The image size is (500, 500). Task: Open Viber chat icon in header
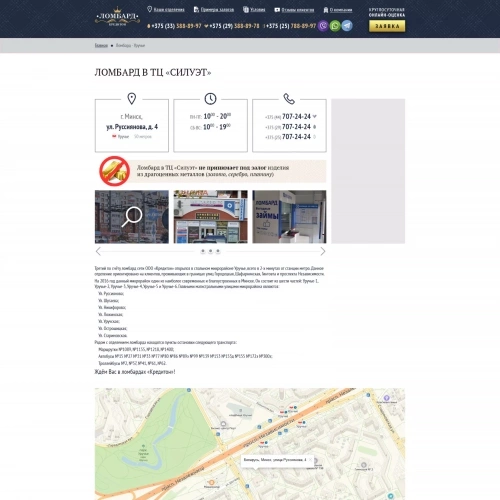(x=323, y=26)
